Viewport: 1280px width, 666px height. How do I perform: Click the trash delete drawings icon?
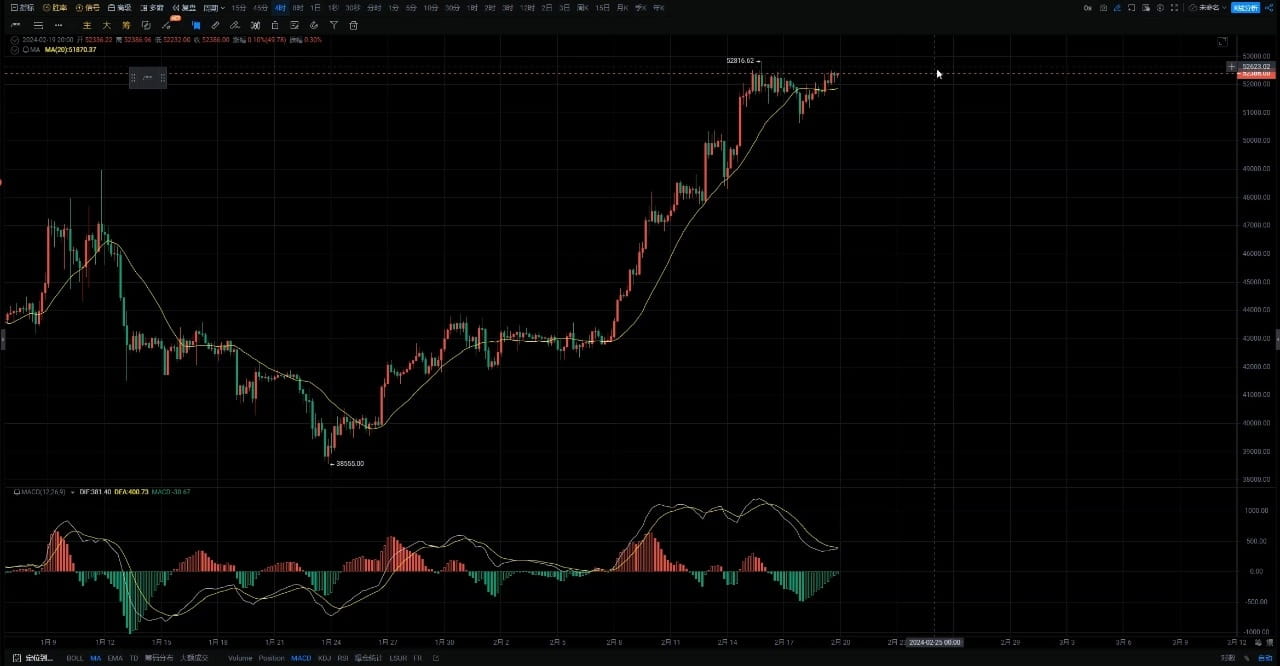353,25
